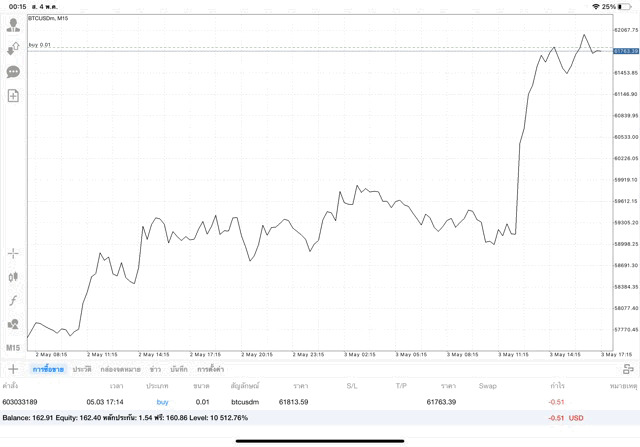The height and width of the screenshot is (447, 640).
Task: Open the objects shapes icon
Action: point(13,324)
